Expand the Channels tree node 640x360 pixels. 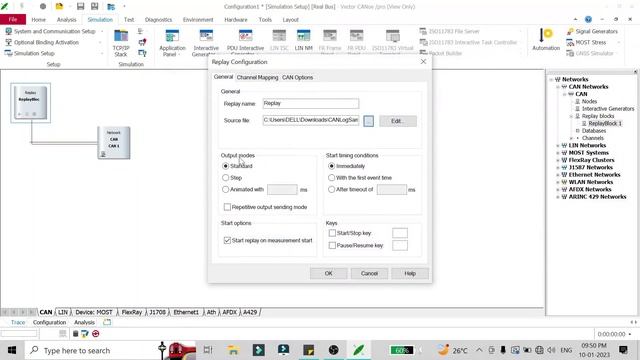click(x=571, y=138)
